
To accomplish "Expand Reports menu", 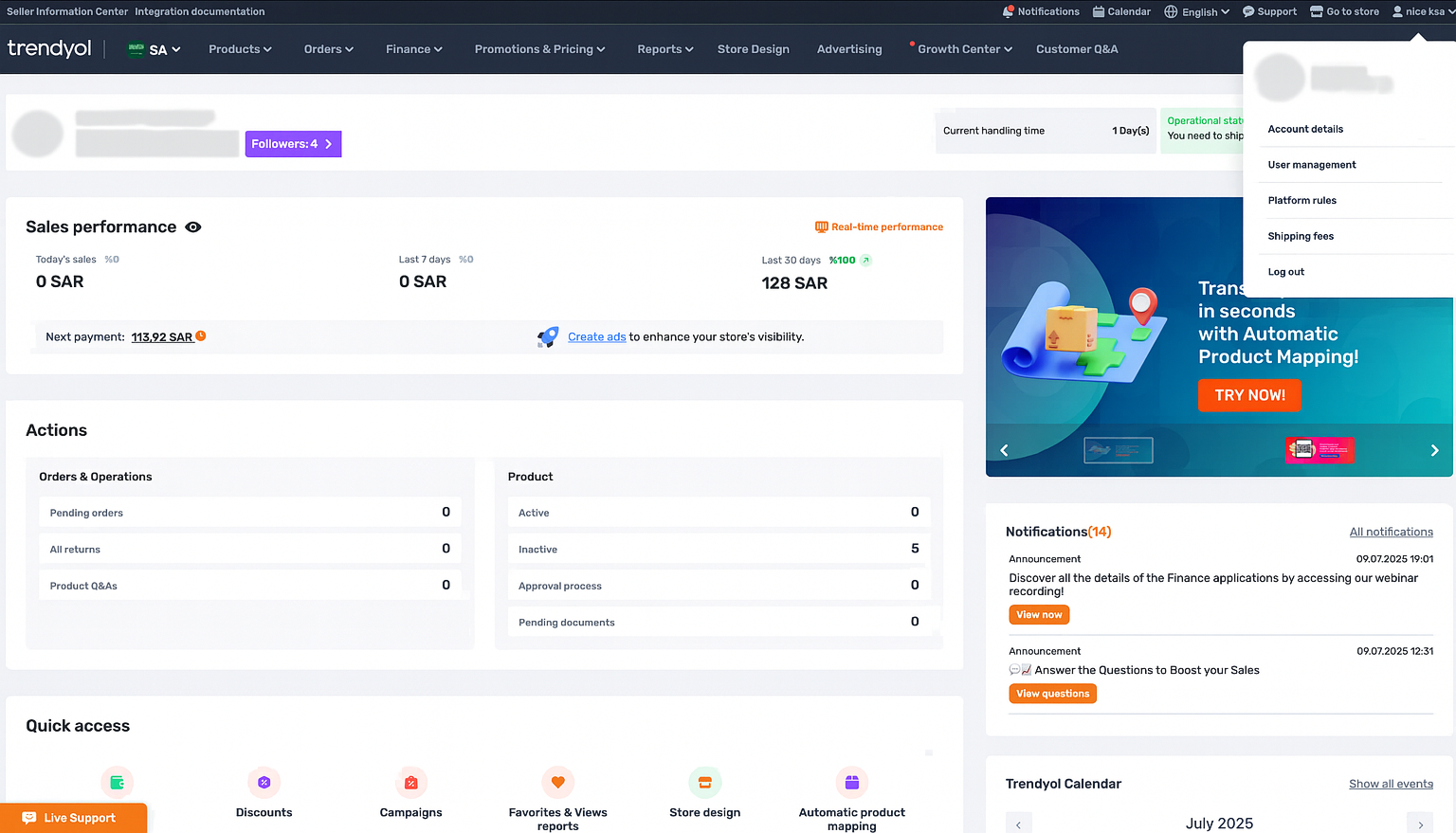I will [x=665, y=49].
